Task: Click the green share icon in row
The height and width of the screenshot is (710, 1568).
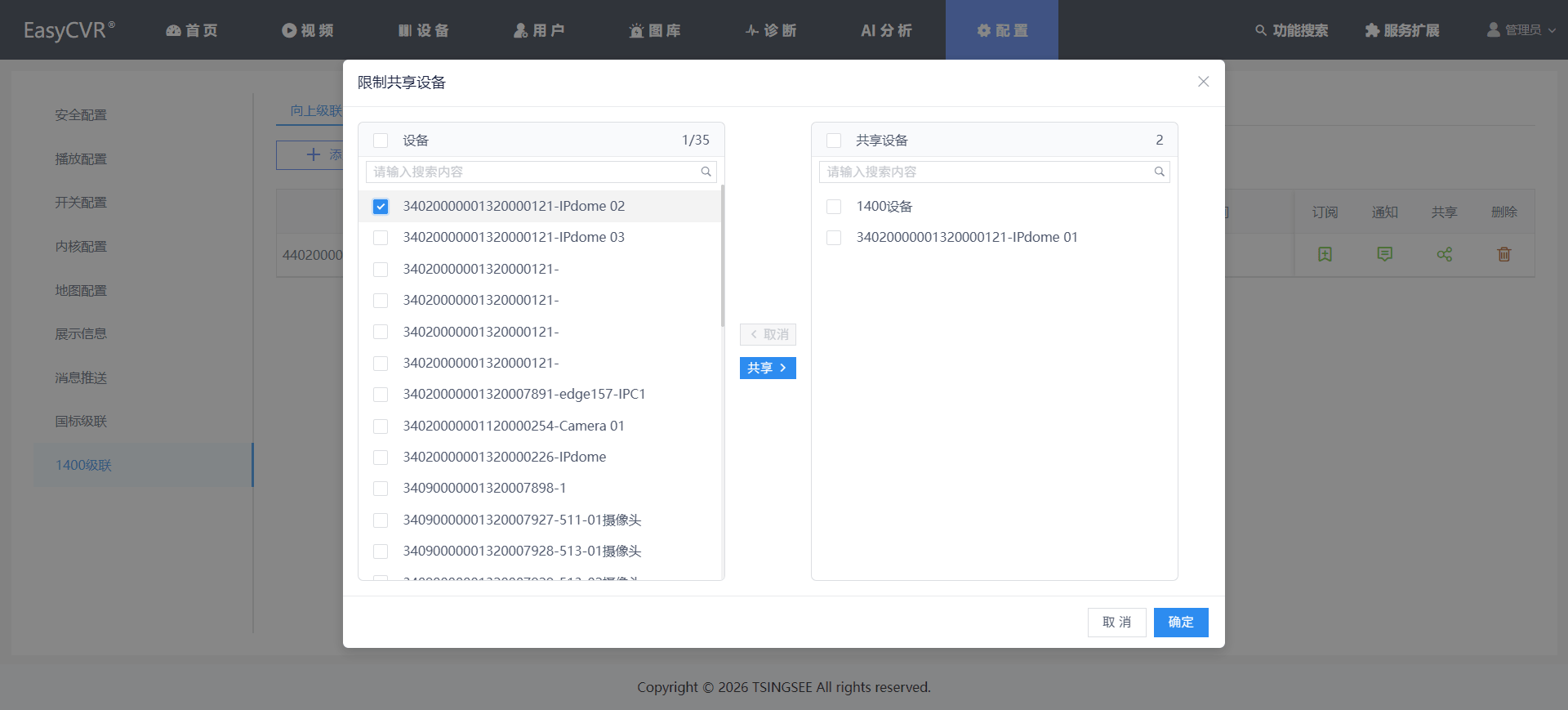Action: 1444,254
